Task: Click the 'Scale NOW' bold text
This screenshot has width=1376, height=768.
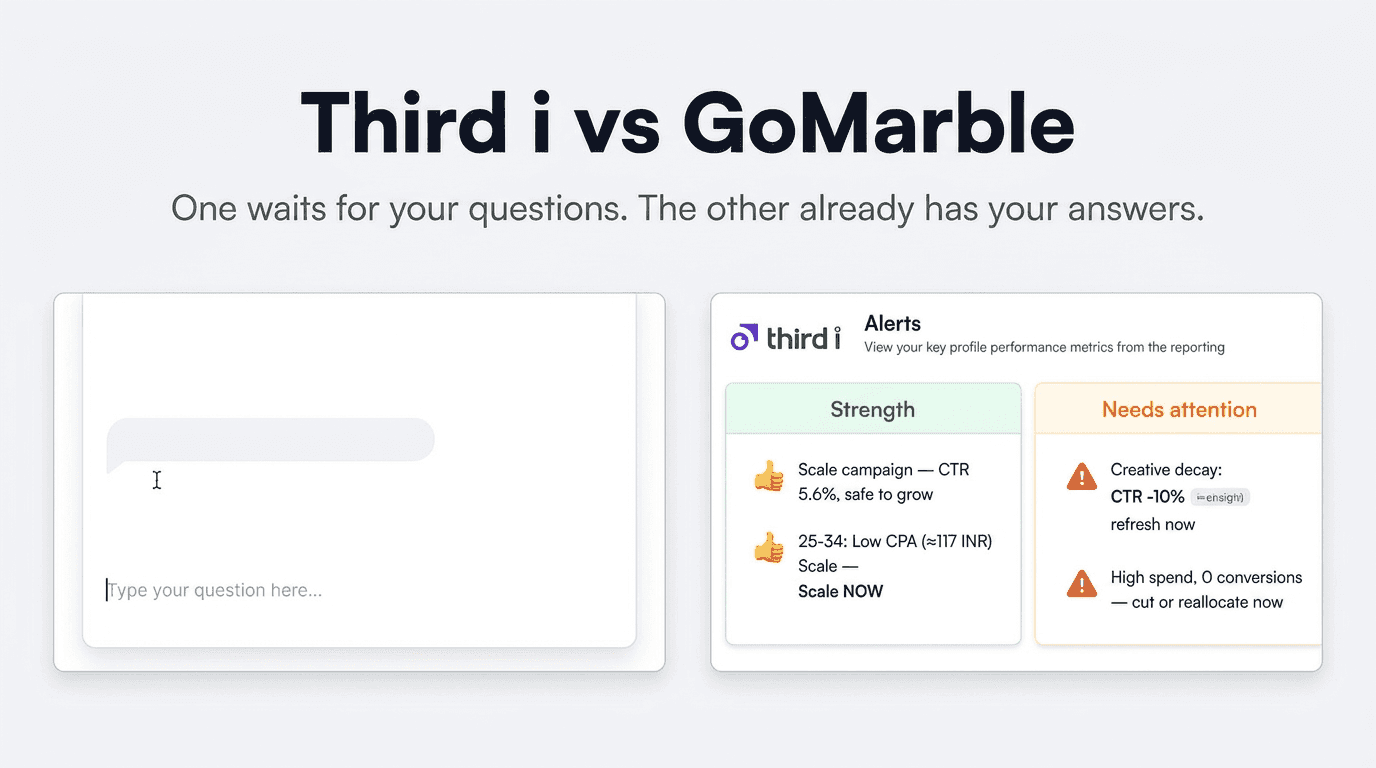Action: 840,591
